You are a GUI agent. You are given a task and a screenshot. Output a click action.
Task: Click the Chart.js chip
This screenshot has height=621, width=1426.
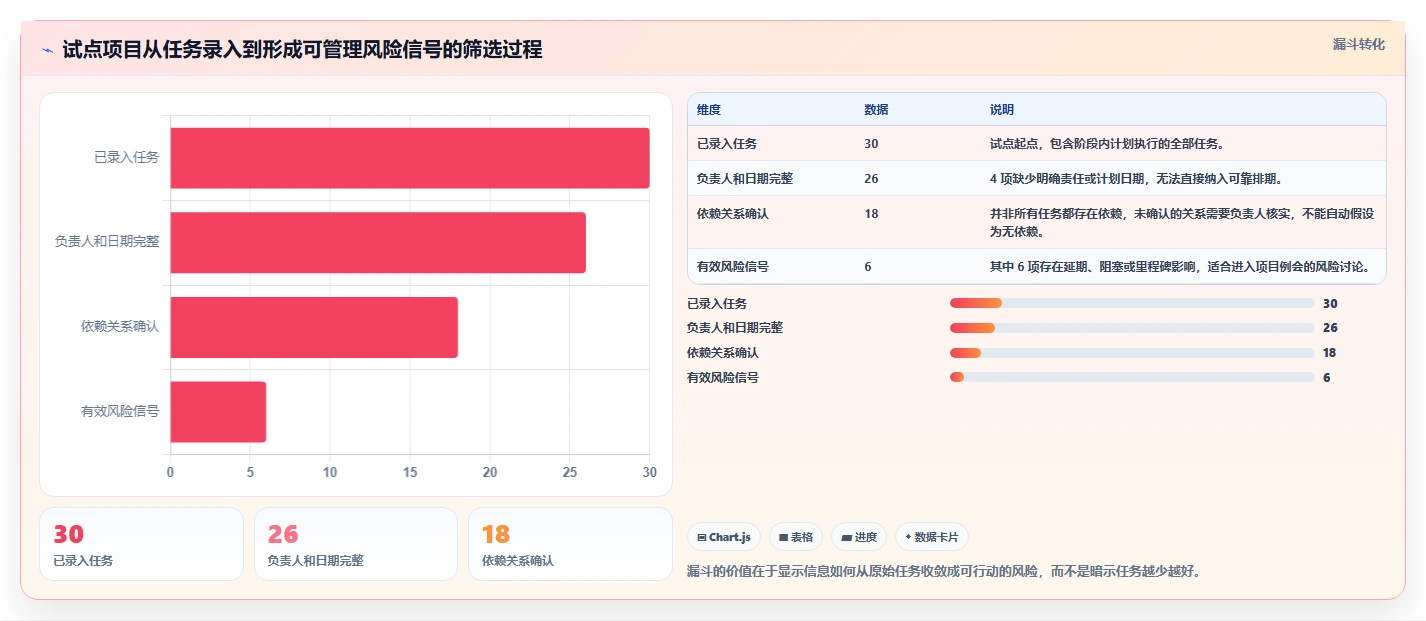[x=723, y=537]
